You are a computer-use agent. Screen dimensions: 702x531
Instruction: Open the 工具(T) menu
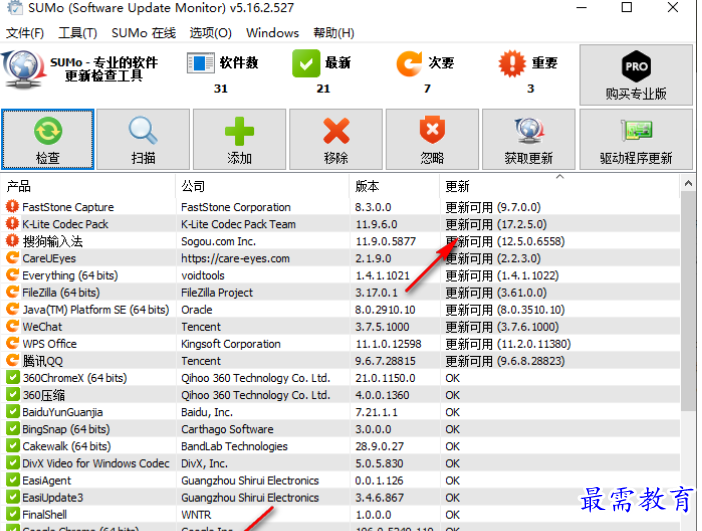(77, 33)
